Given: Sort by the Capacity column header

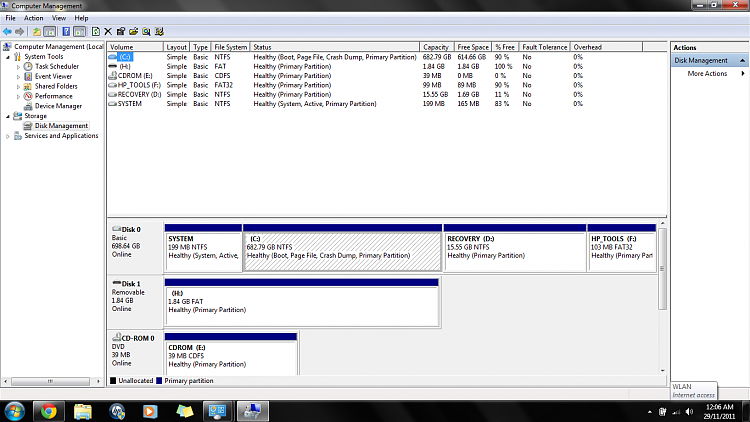Looking at the screenshot, I should (436, 47).
